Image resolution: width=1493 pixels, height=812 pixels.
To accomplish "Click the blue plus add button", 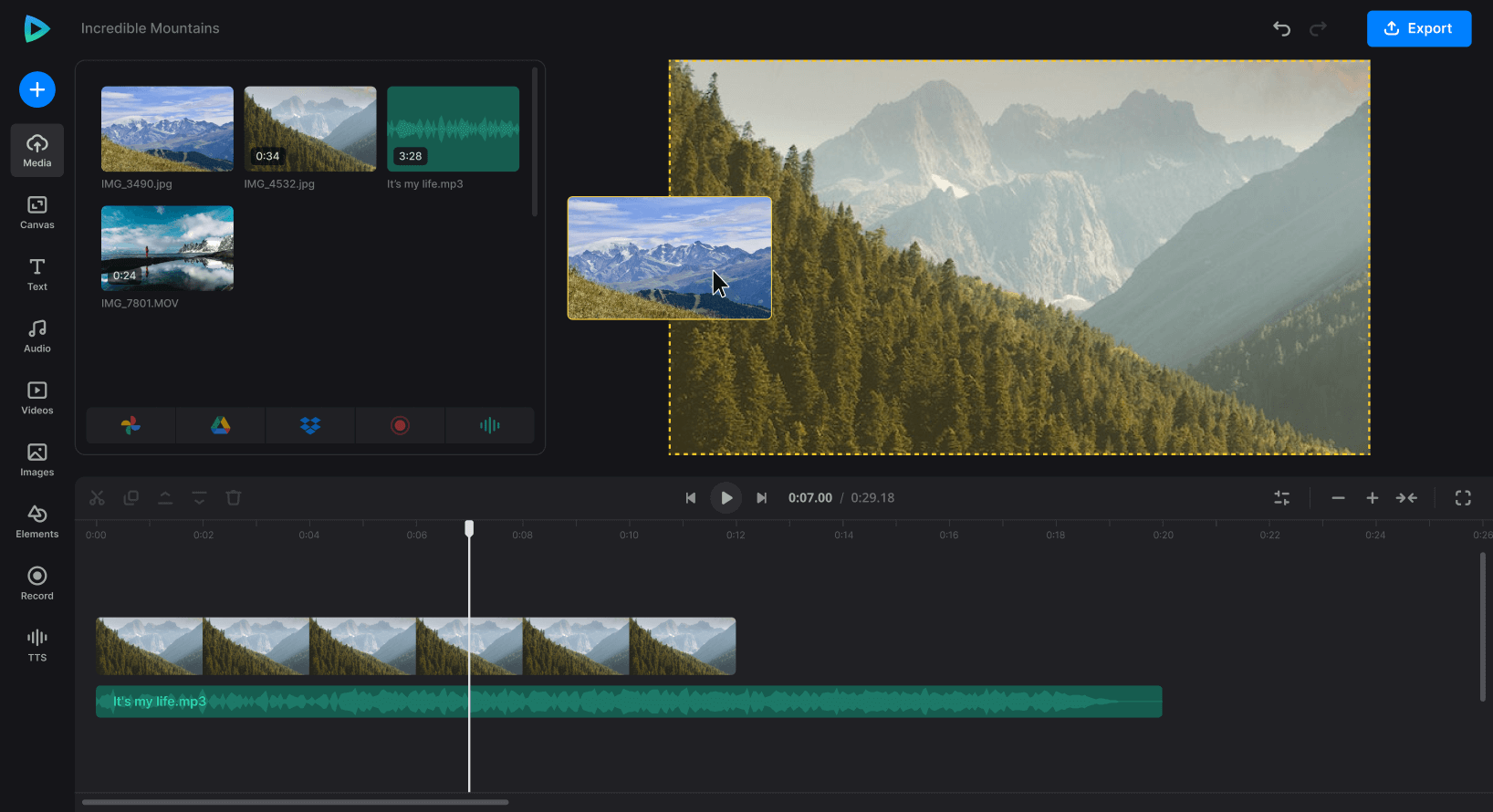I will 37,89.
